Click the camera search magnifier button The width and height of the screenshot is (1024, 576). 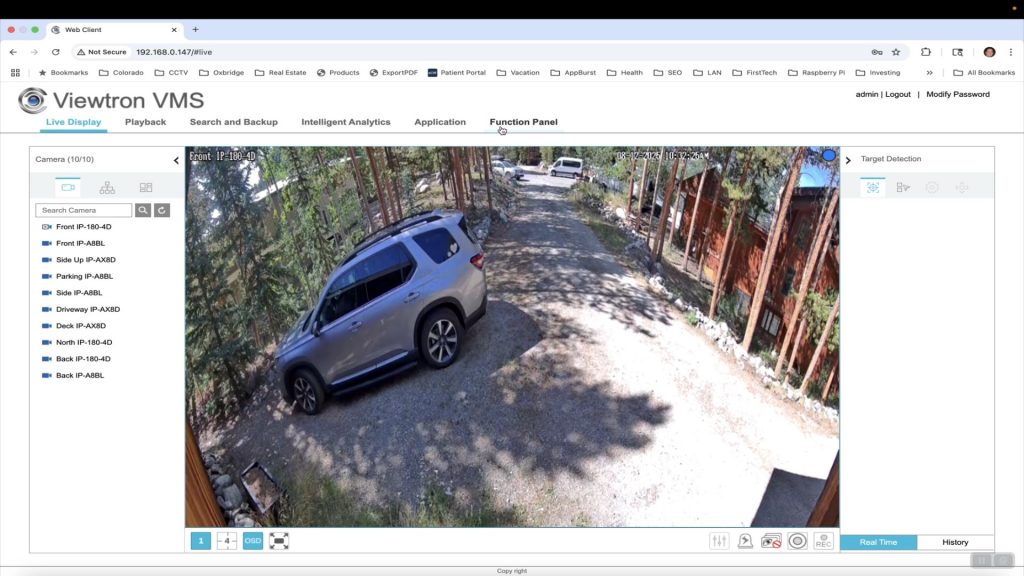(x=143, y=210)
